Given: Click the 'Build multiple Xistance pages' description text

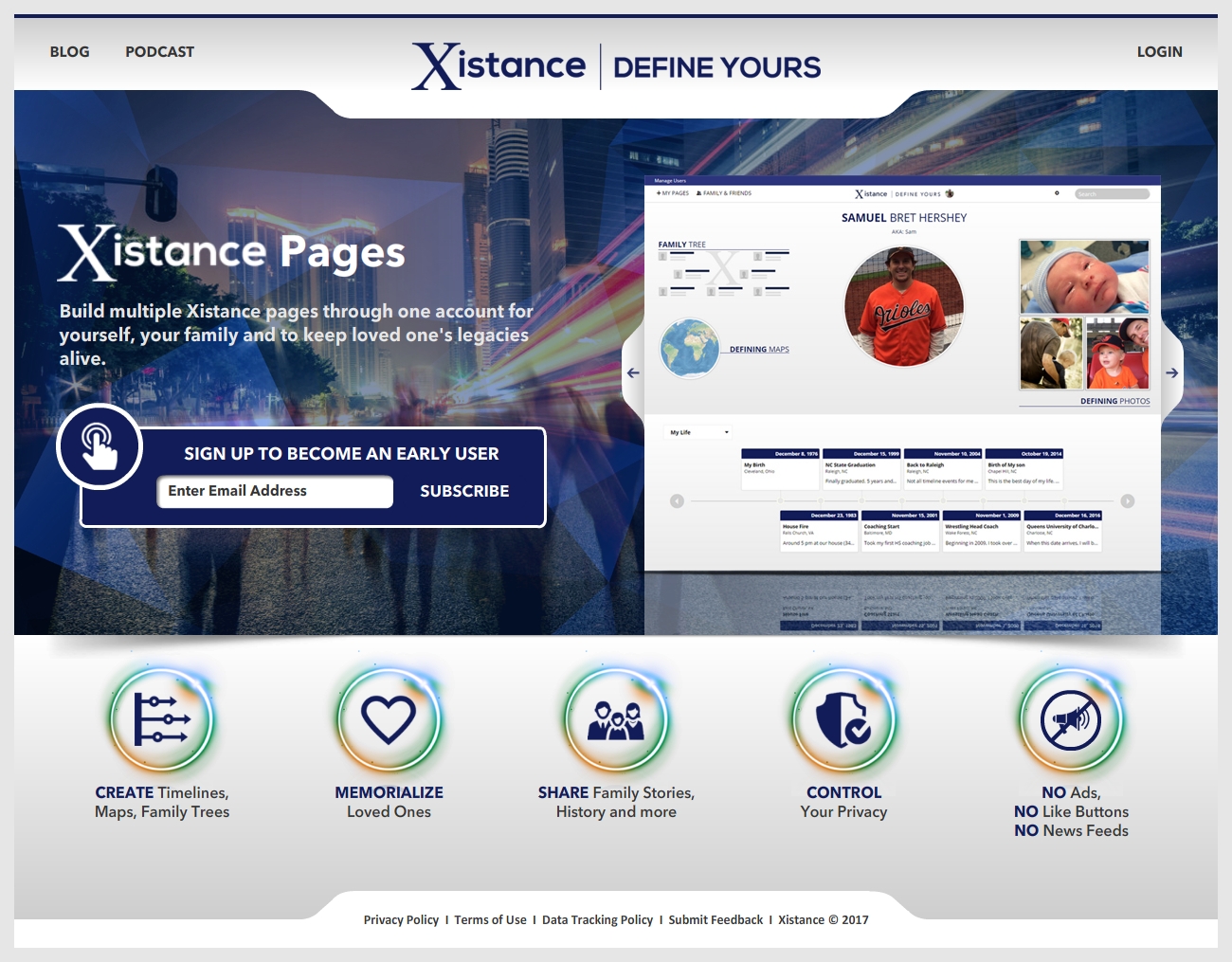Looking at the screenshot, I should pyautogui.click(x=296, y=335).
